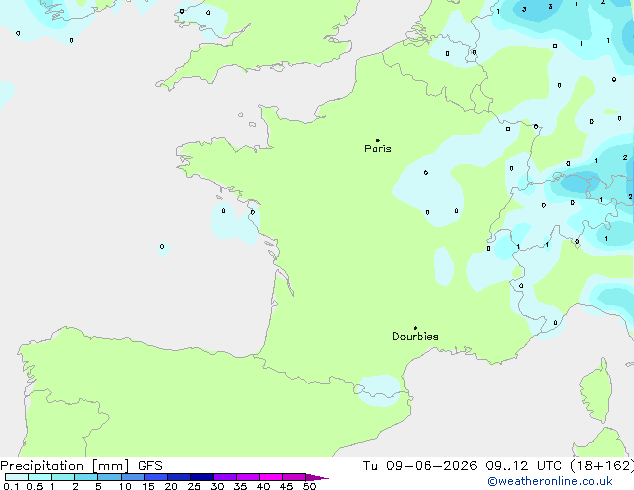Pick the 40–45 mm bright magenta legend box

(x=271, y=477)
